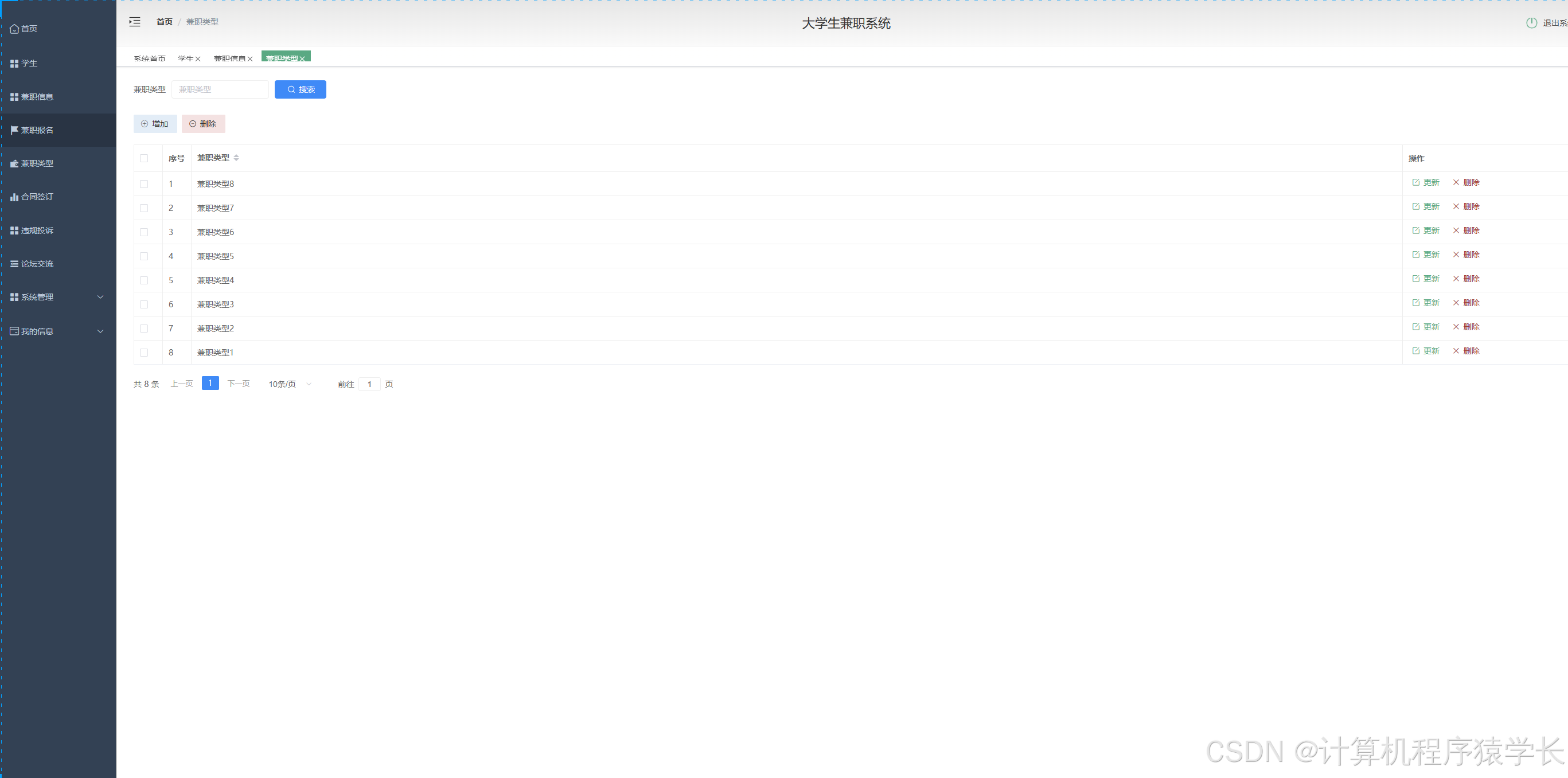1568x778 pixels.
Task: Sort table by 兼职类型 column arrows
Action: (236, 158)
